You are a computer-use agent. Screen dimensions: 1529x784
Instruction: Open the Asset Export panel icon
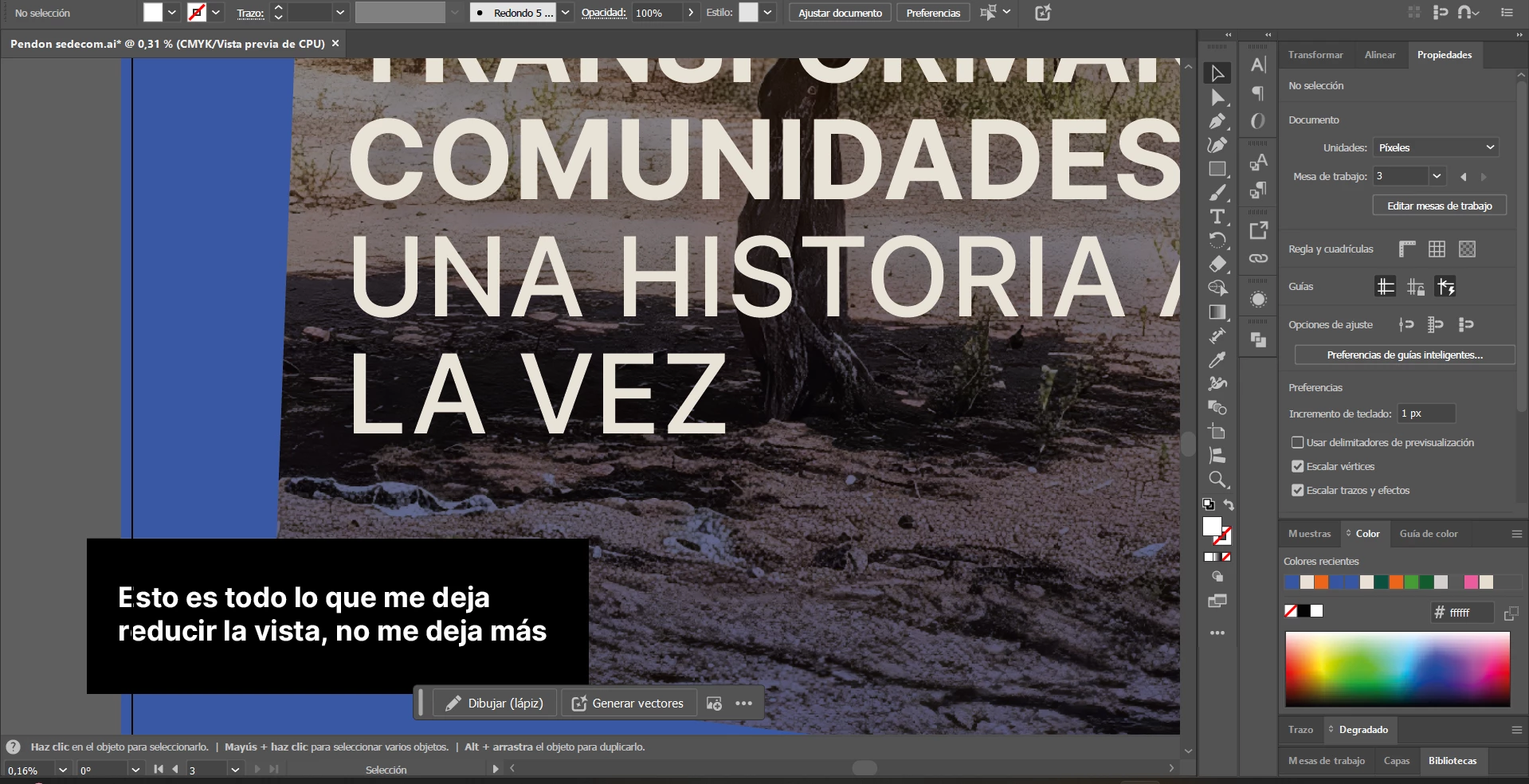point(1258,231)
